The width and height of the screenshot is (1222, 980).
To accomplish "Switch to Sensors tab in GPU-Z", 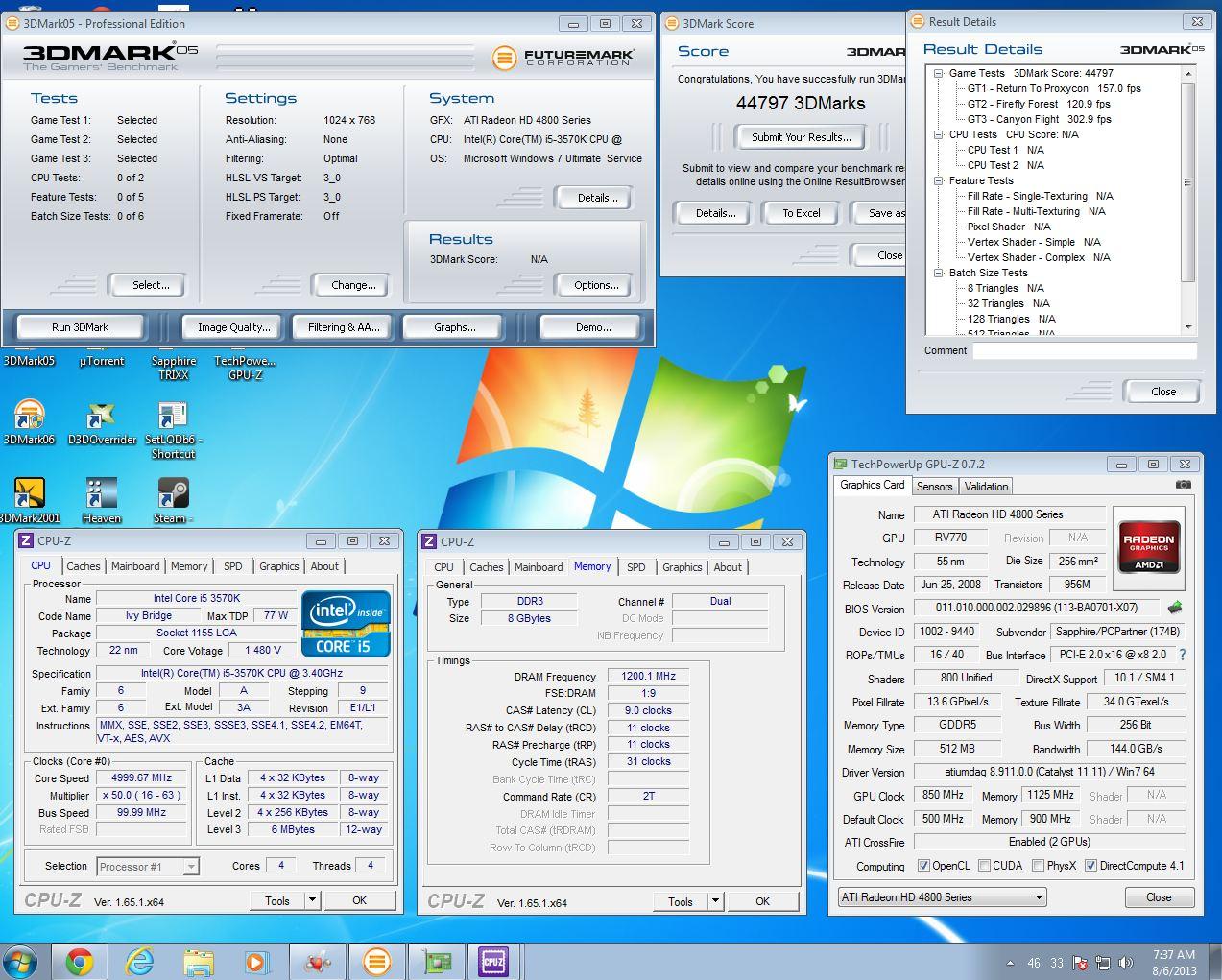I will (x=934, y=487).
